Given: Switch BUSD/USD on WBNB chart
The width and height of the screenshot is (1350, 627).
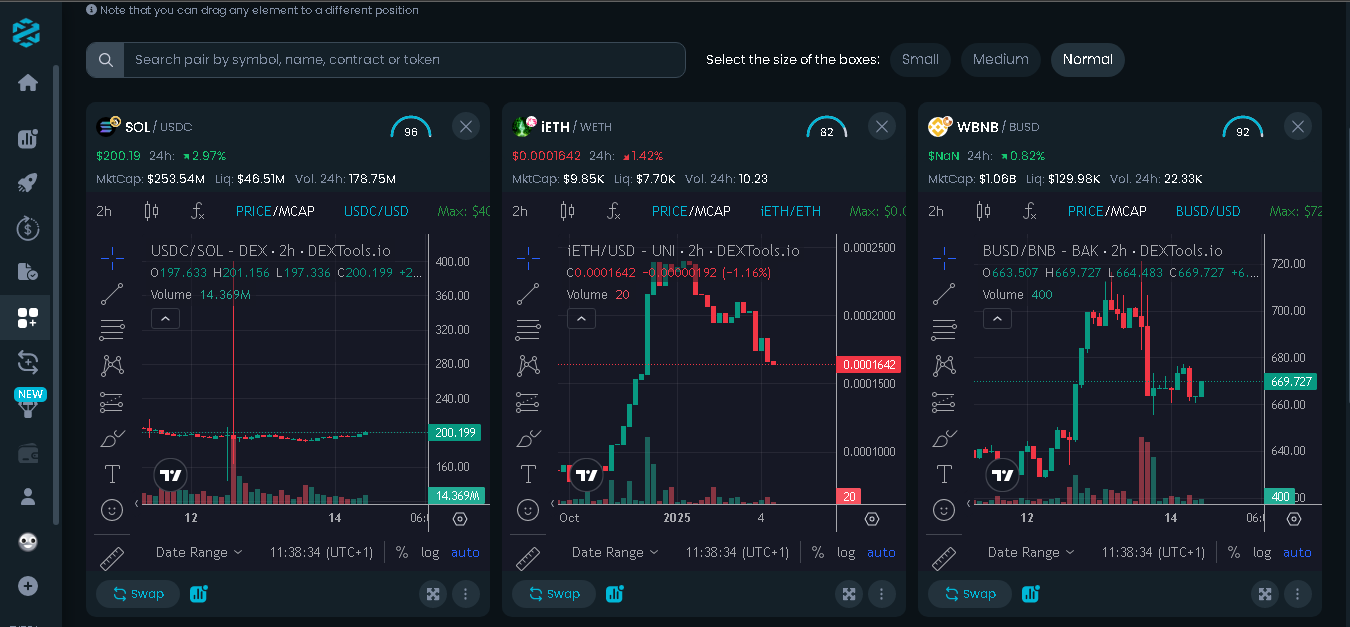Looking at the screenshot, I should click(1208, 211).
